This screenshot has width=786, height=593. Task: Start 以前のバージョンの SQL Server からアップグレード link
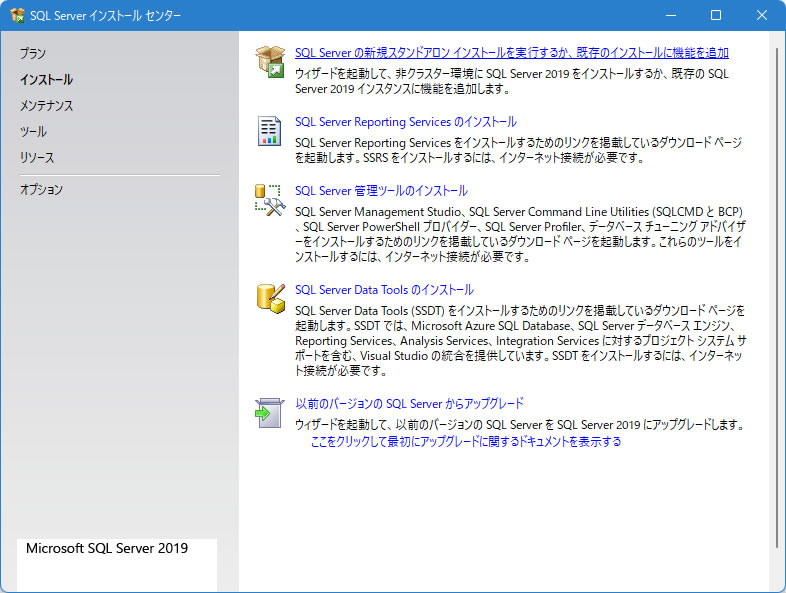409,404
